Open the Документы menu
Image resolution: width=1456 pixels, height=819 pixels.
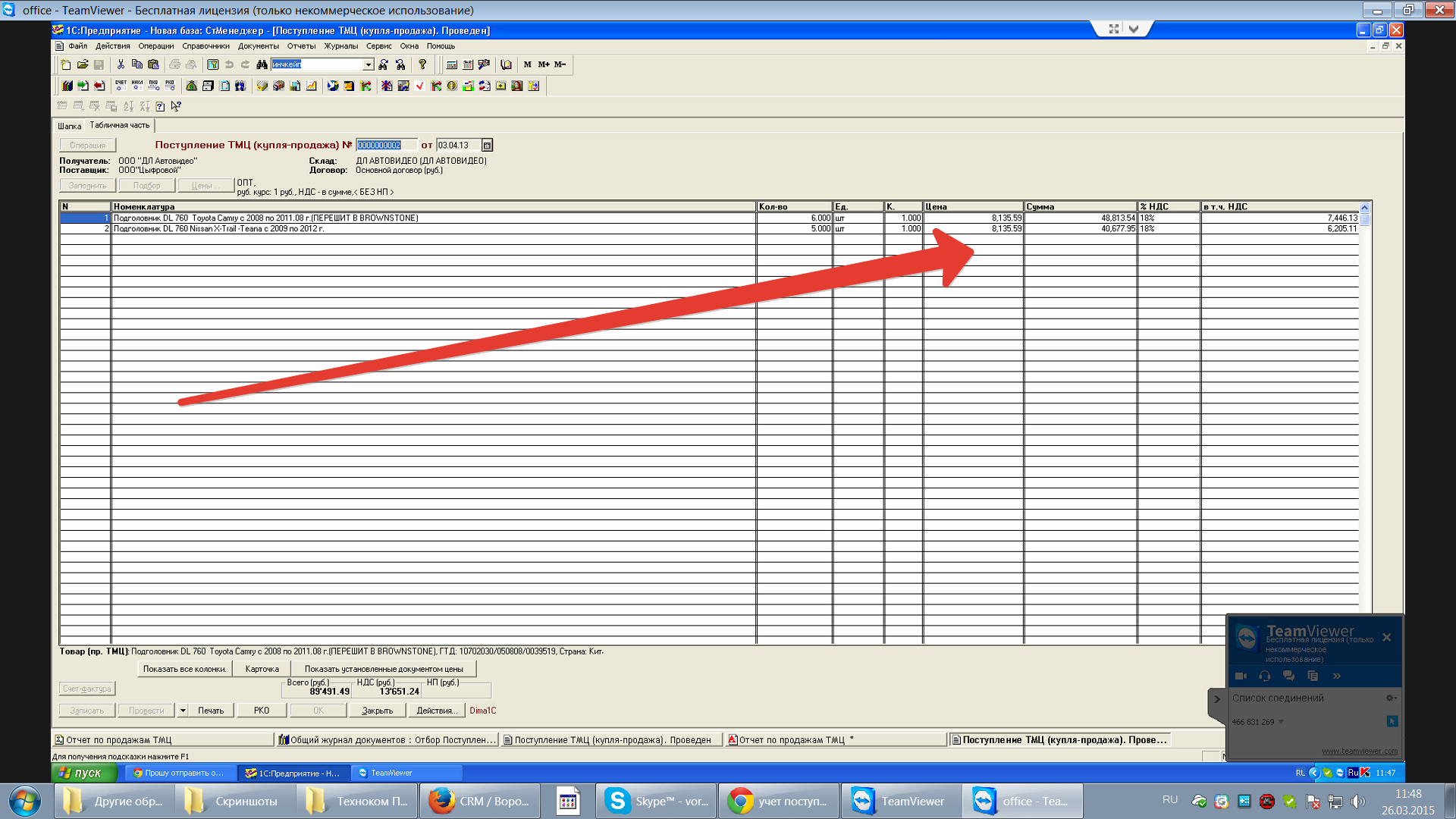258,46
